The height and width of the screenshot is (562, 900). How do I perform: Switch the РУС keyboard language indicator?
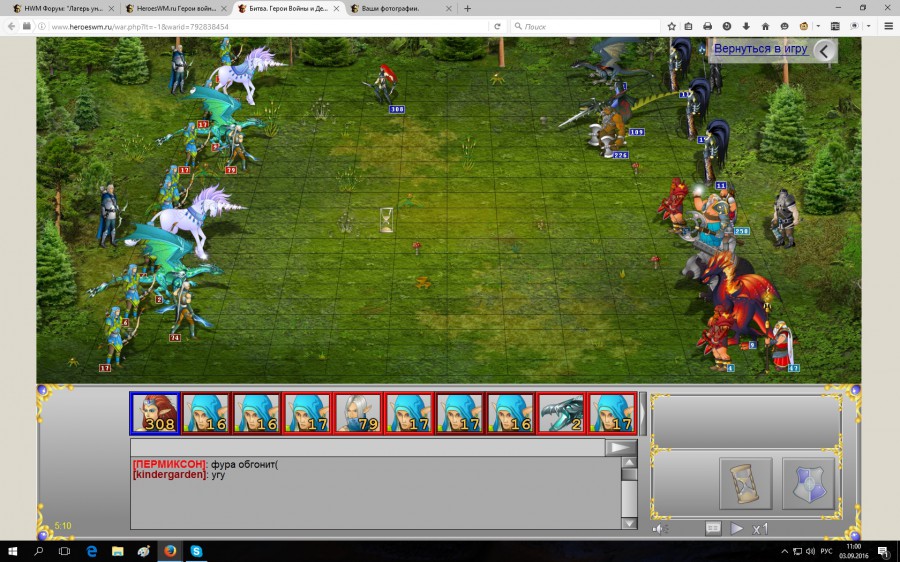tap(826, 552)
